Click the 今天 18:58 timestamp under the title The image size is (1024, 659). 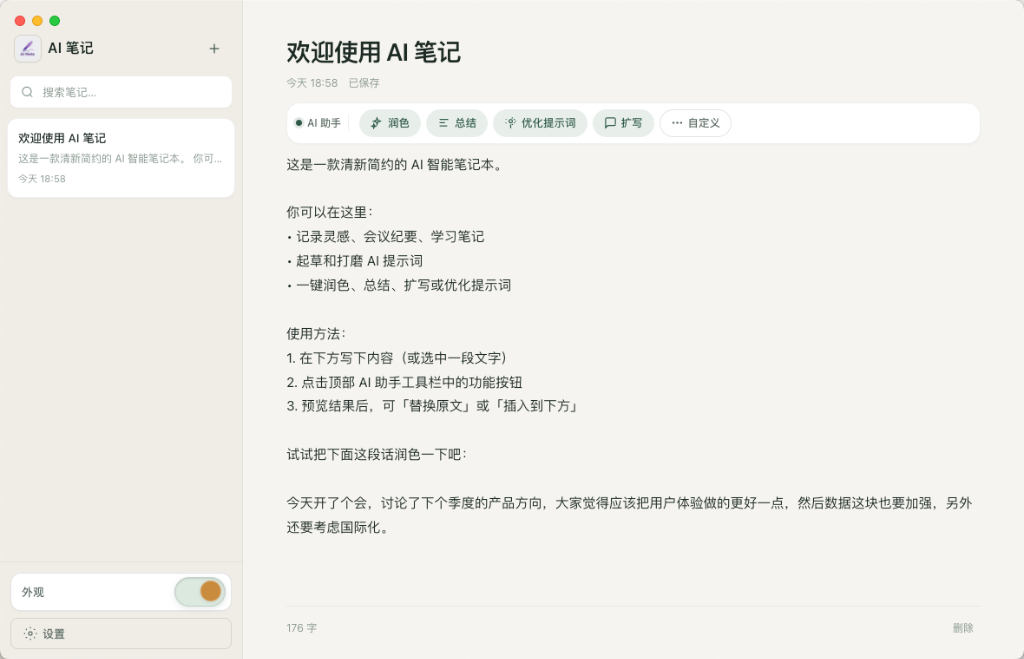[x=312, y=83]
